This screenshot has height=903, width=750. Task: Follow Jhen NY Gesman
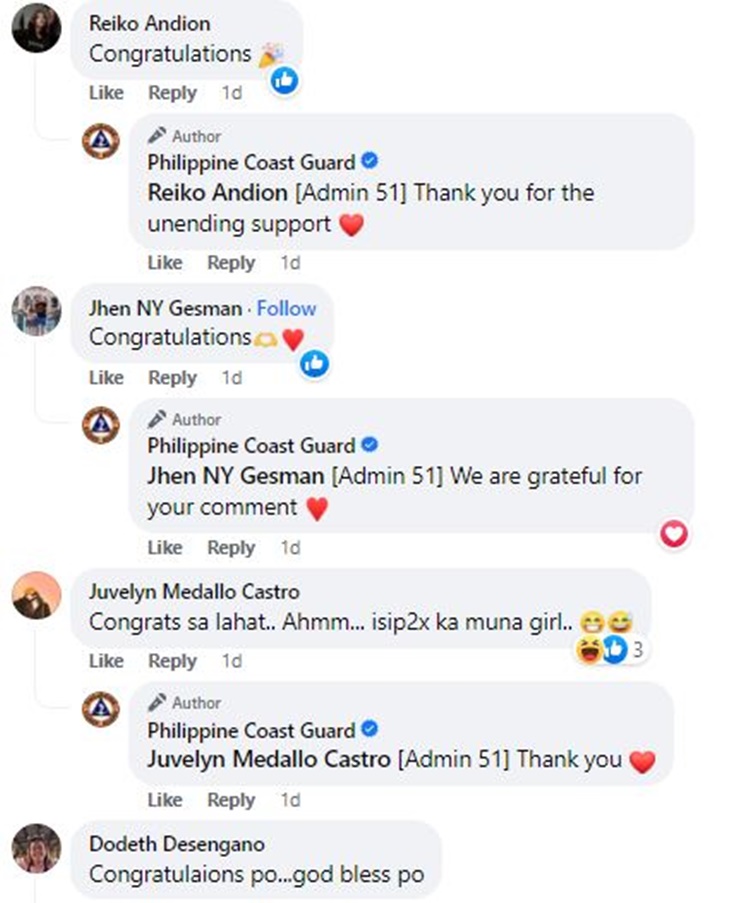pos(286,309)
